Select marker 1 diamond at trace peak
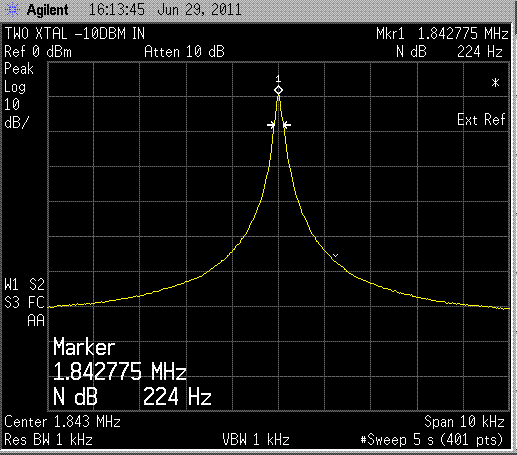 278,90
